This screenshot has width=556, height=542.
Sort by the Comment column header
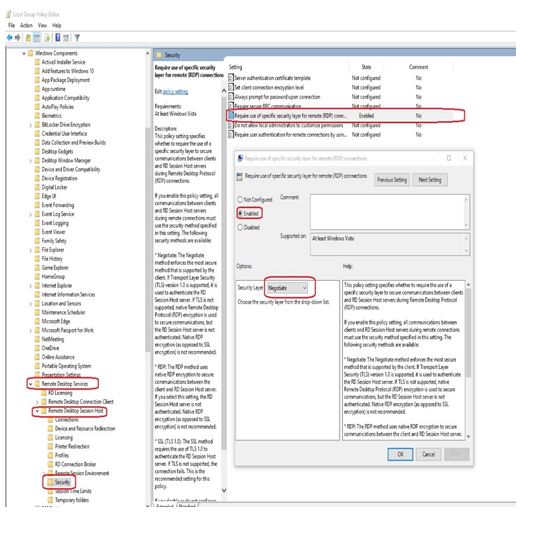click(x=418, y=67)
